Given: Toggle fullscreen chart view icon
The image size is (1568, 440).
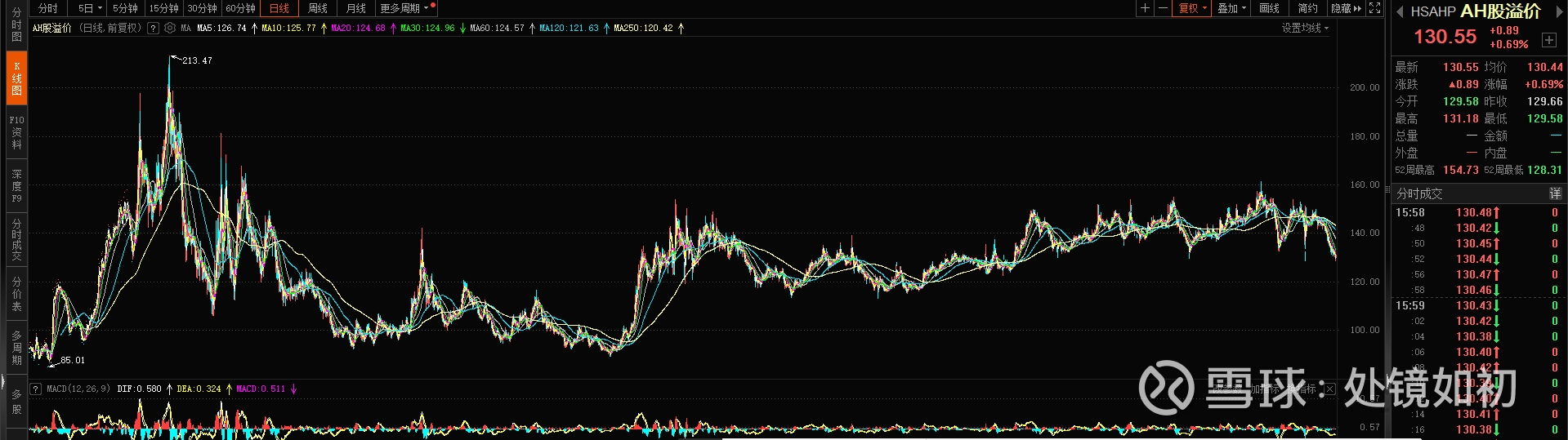Looking at the screenshot, I should click(x=1375, y=8).
